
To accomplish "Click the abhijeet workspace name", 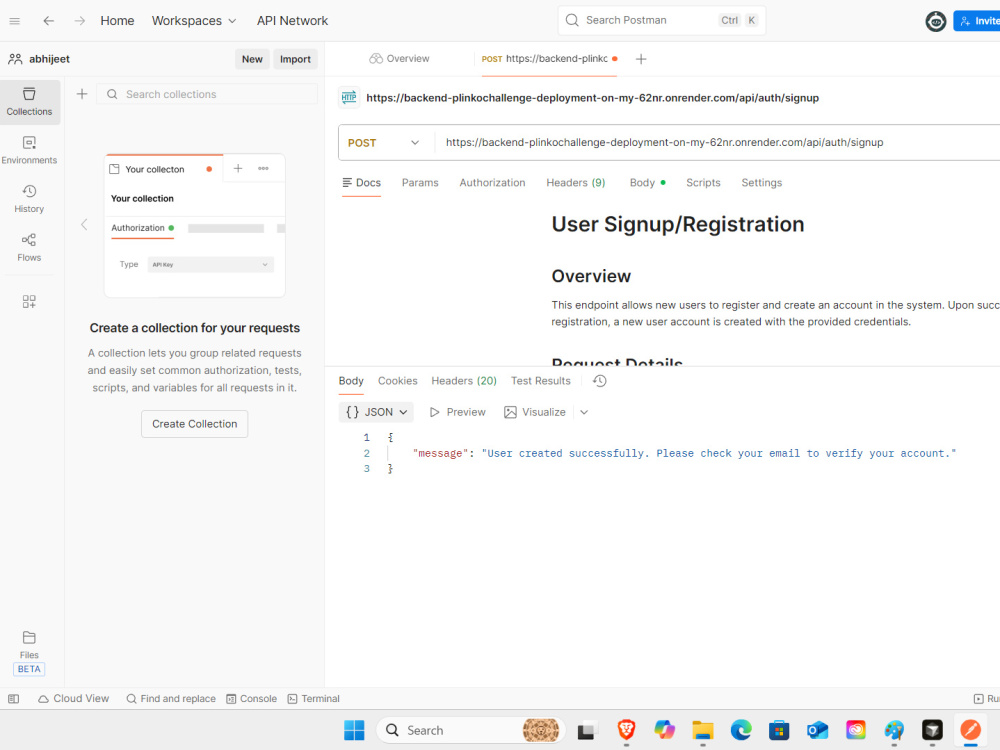I will click(49, 59).
